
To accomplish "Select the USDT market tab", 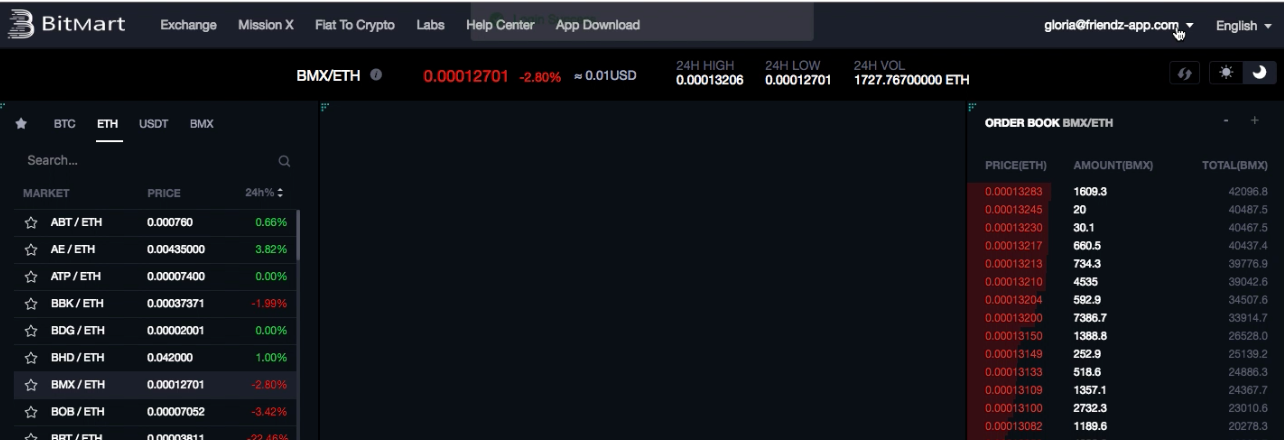I will [x=154, y=124].
